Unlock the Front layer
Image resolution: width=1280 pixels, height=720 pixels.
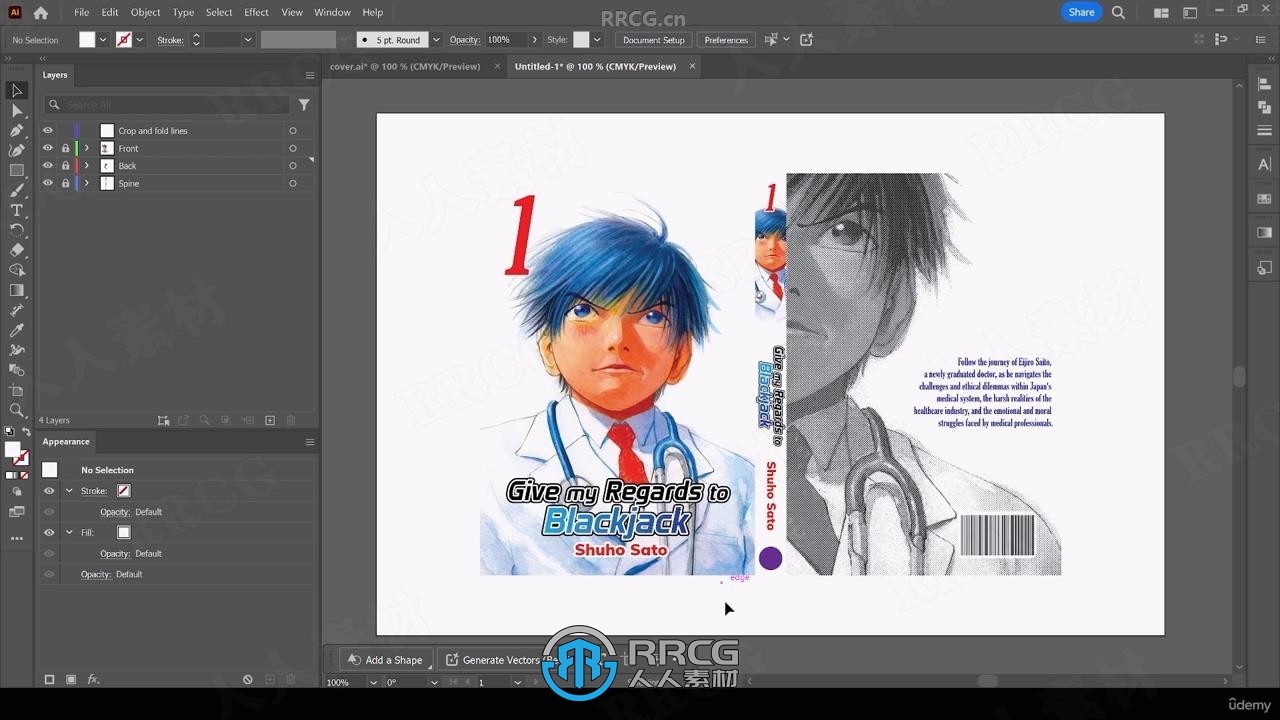(x=65, y=148)
